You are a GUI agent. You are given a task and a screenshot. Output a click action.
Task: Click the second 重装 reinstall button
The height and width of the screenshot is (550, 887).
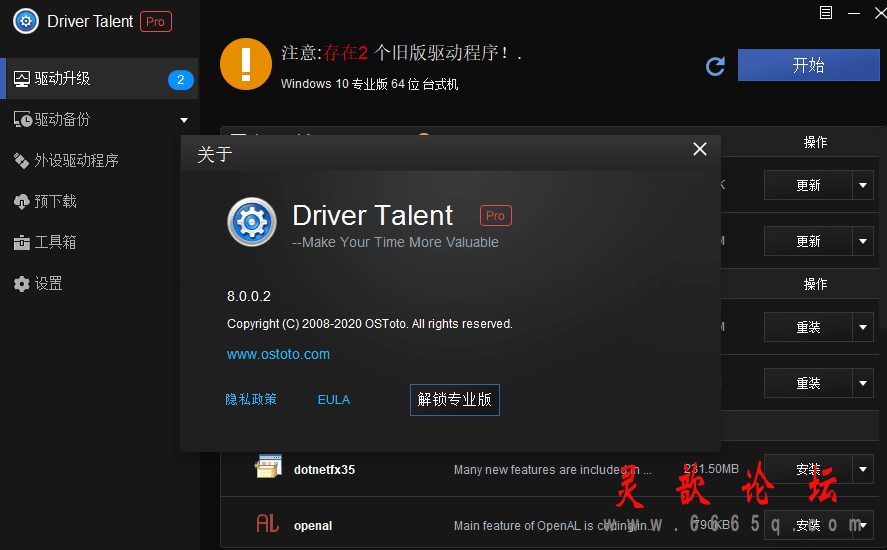point(808,383)
